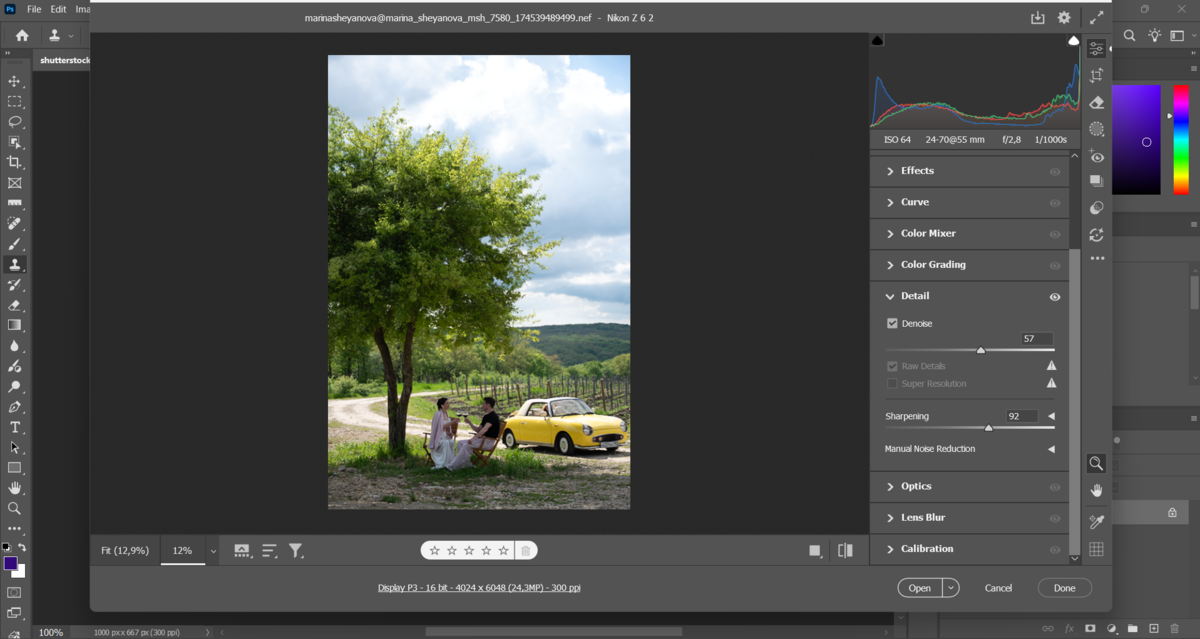Open the Camera Raw Edit panel icon
The image size is (1200, 639).
(x=1097, y=48)
